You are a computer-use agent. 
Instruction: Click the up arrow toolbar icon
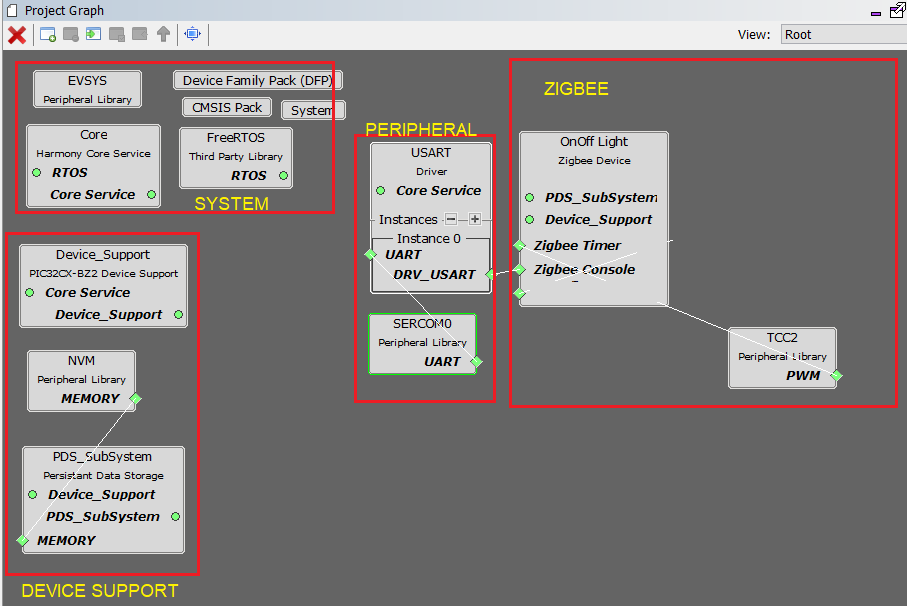(x=163, y=35)
